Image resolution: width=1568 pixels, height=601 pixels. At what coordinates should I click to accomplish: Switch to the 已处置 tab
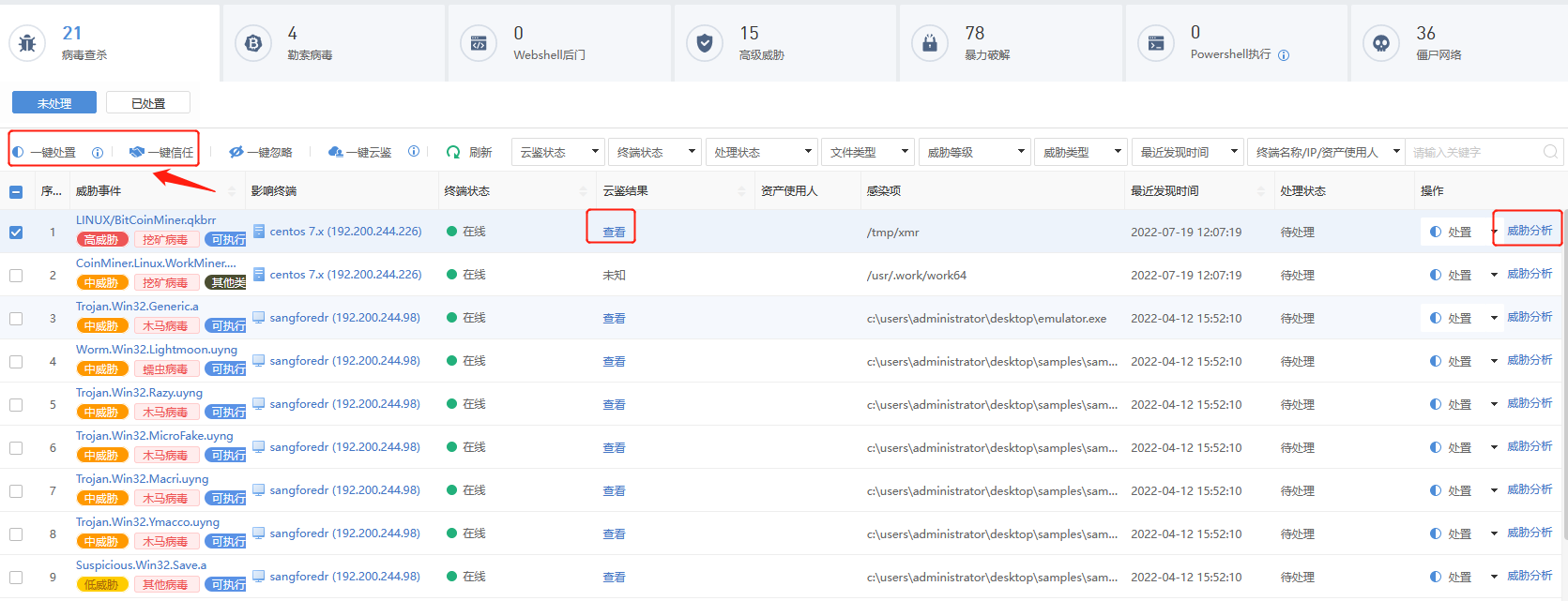(x=148, y=103)
